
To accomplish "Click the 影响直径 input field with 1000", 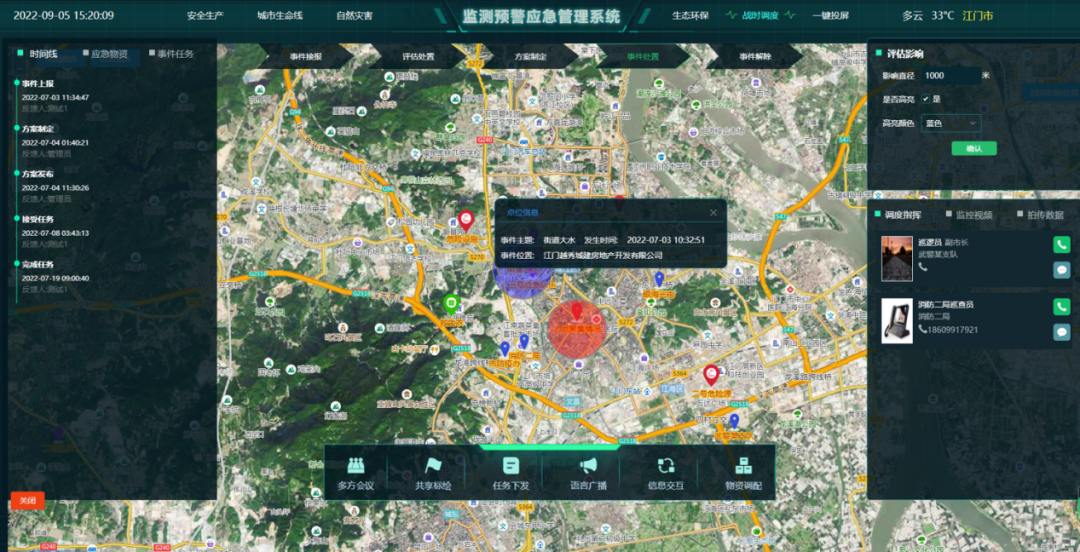I will click(948, 75).
